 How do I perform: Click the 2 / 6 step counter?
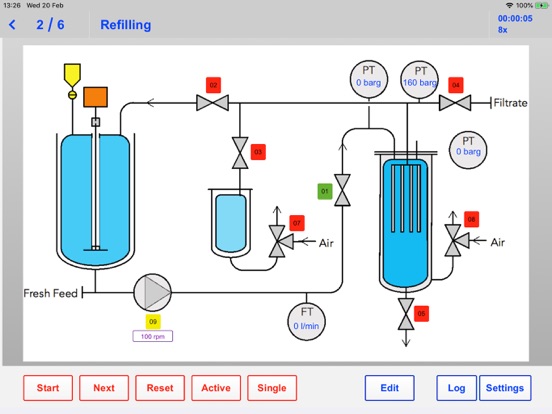[50, 25]
